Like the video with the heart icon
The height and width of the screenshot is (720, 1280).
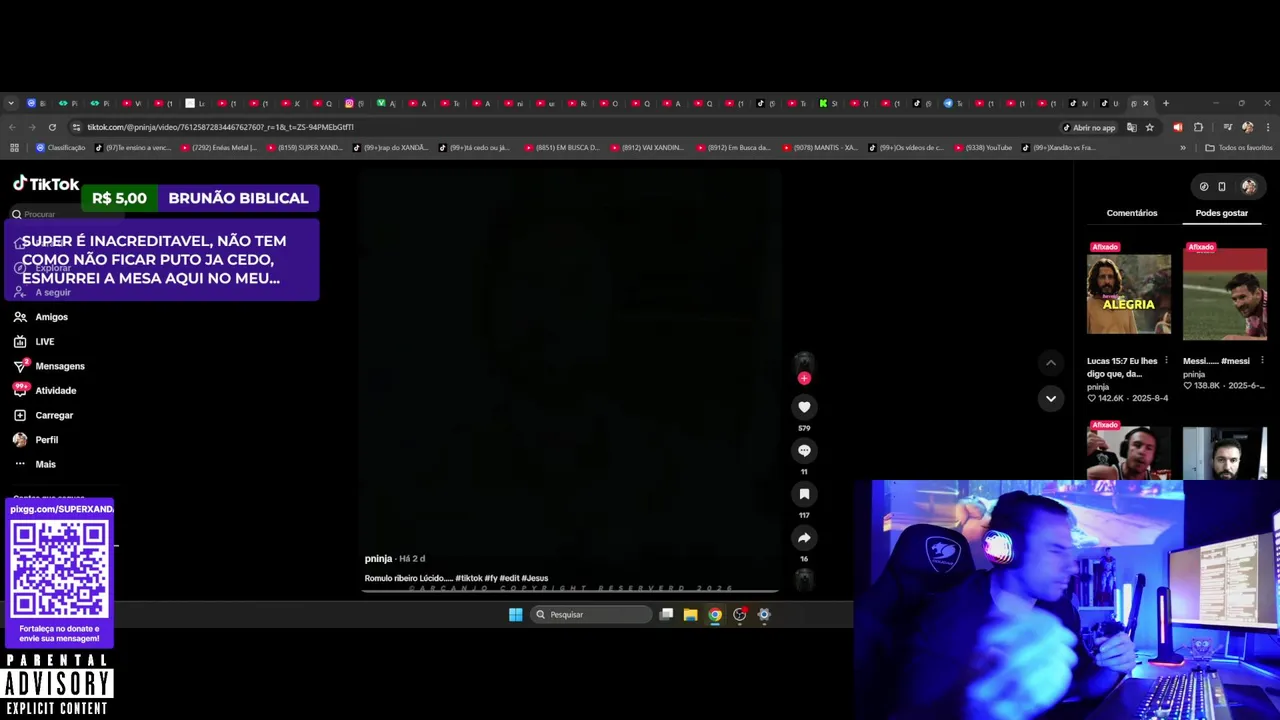804,407
